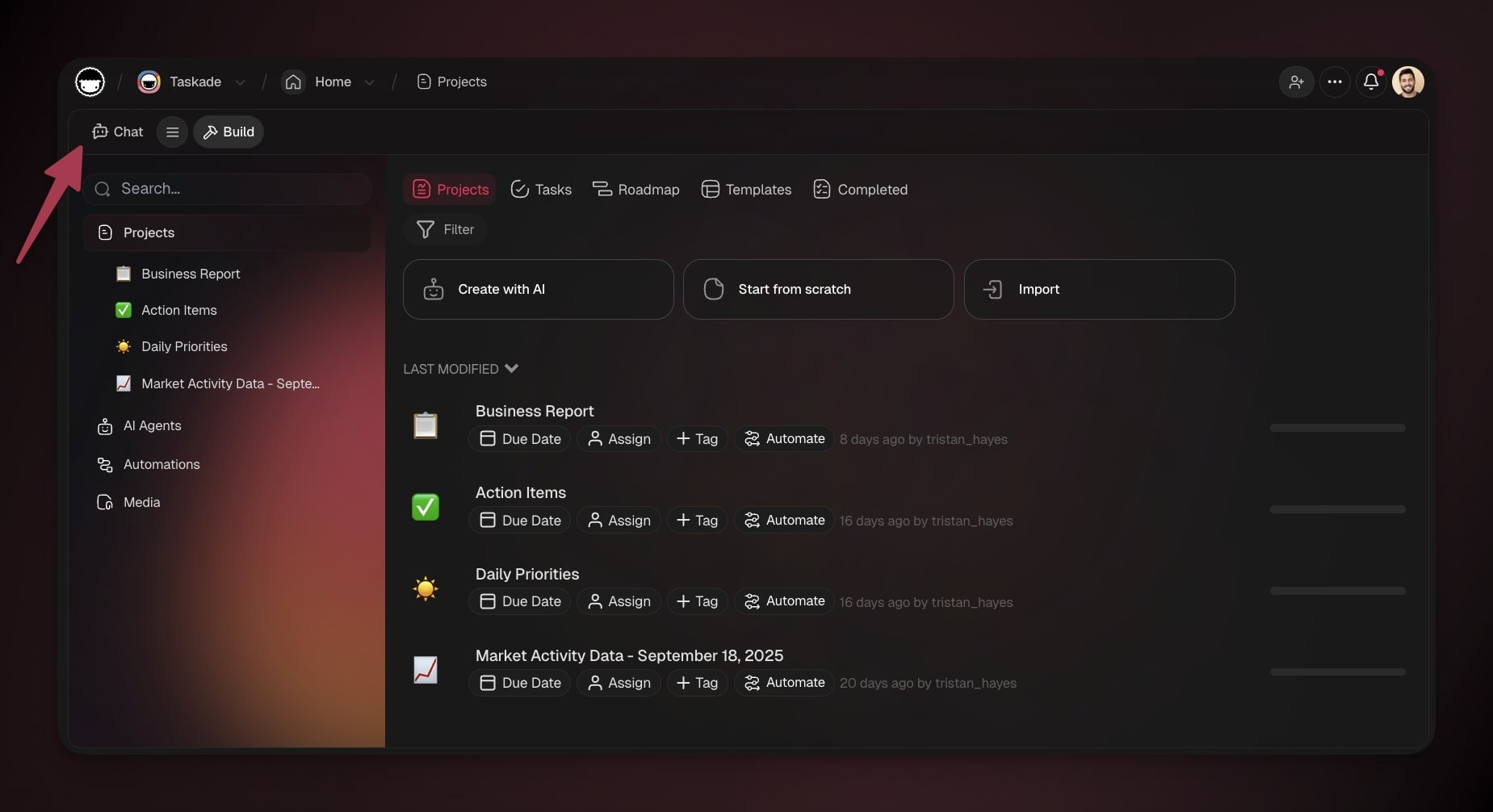Screen dimensions: 1493x812
Task: Expand the Home folder dropdown
Action: click(x=369, y=82)
